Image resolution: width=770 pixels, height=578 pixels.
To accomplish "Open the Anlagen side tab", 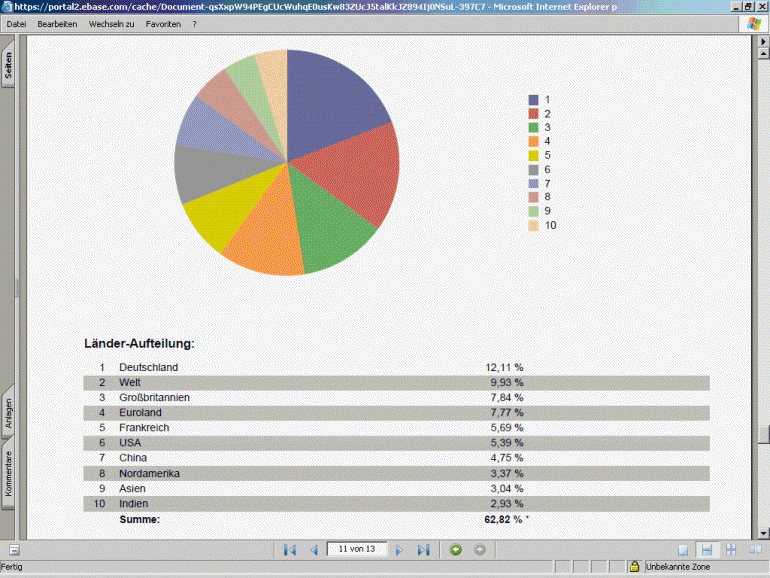I will 8,413.
